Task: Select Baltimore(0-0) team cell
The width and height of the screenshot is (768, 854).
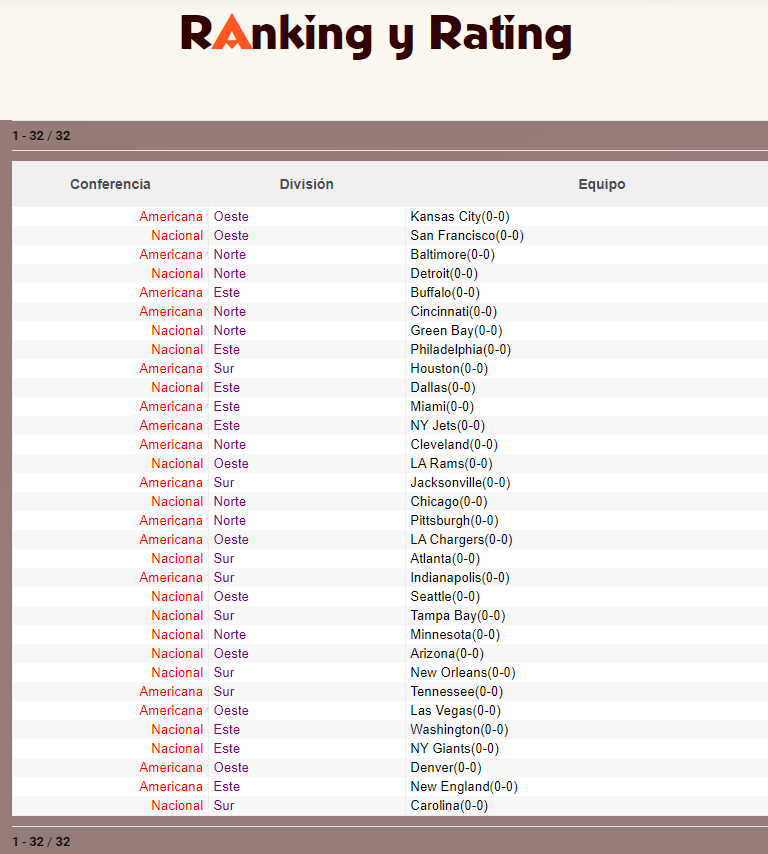Action: (x=453, y=254)
